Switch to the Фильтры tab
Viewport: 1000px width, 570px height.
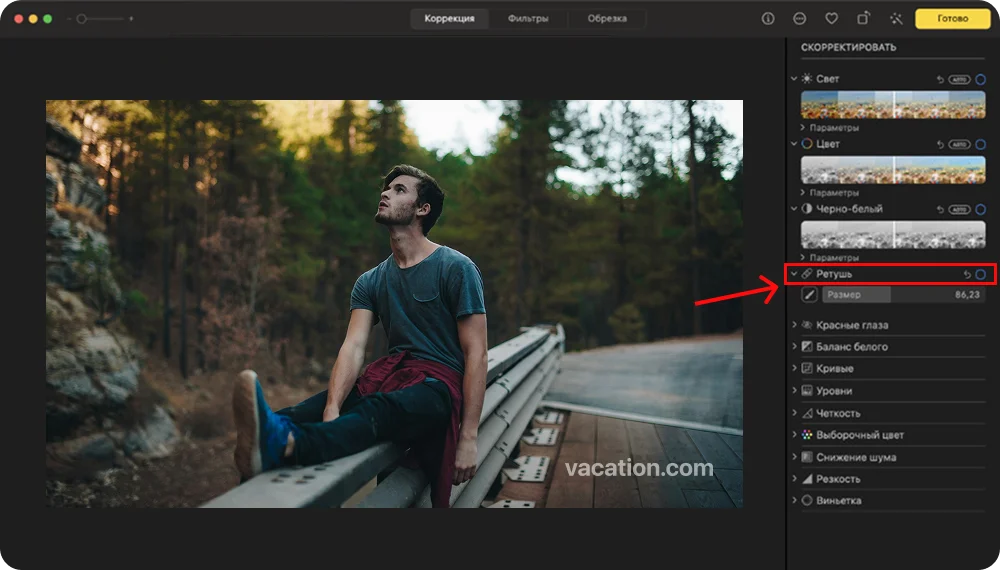coord(527,19)
